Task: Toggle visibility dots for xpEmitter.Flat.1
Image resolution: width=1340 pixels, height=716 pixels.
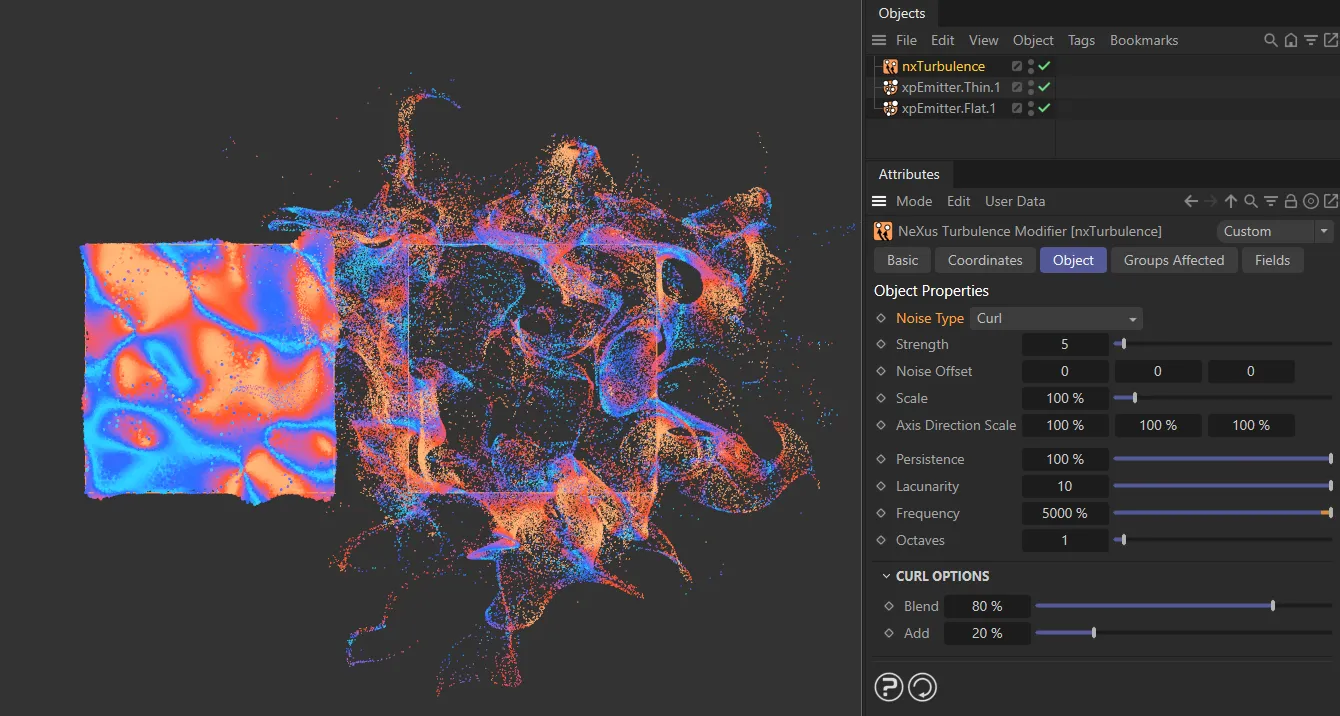Action: (1030, 108)
